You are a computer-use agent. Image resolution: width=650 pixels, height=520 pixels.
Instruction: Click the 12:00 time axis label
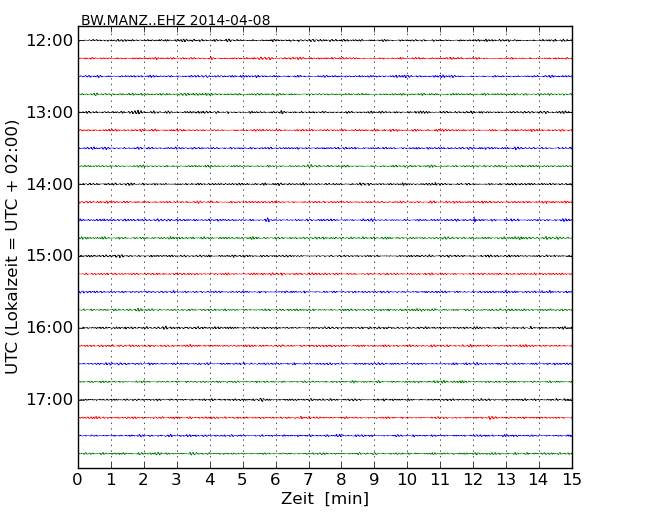(x=49, y=41)
